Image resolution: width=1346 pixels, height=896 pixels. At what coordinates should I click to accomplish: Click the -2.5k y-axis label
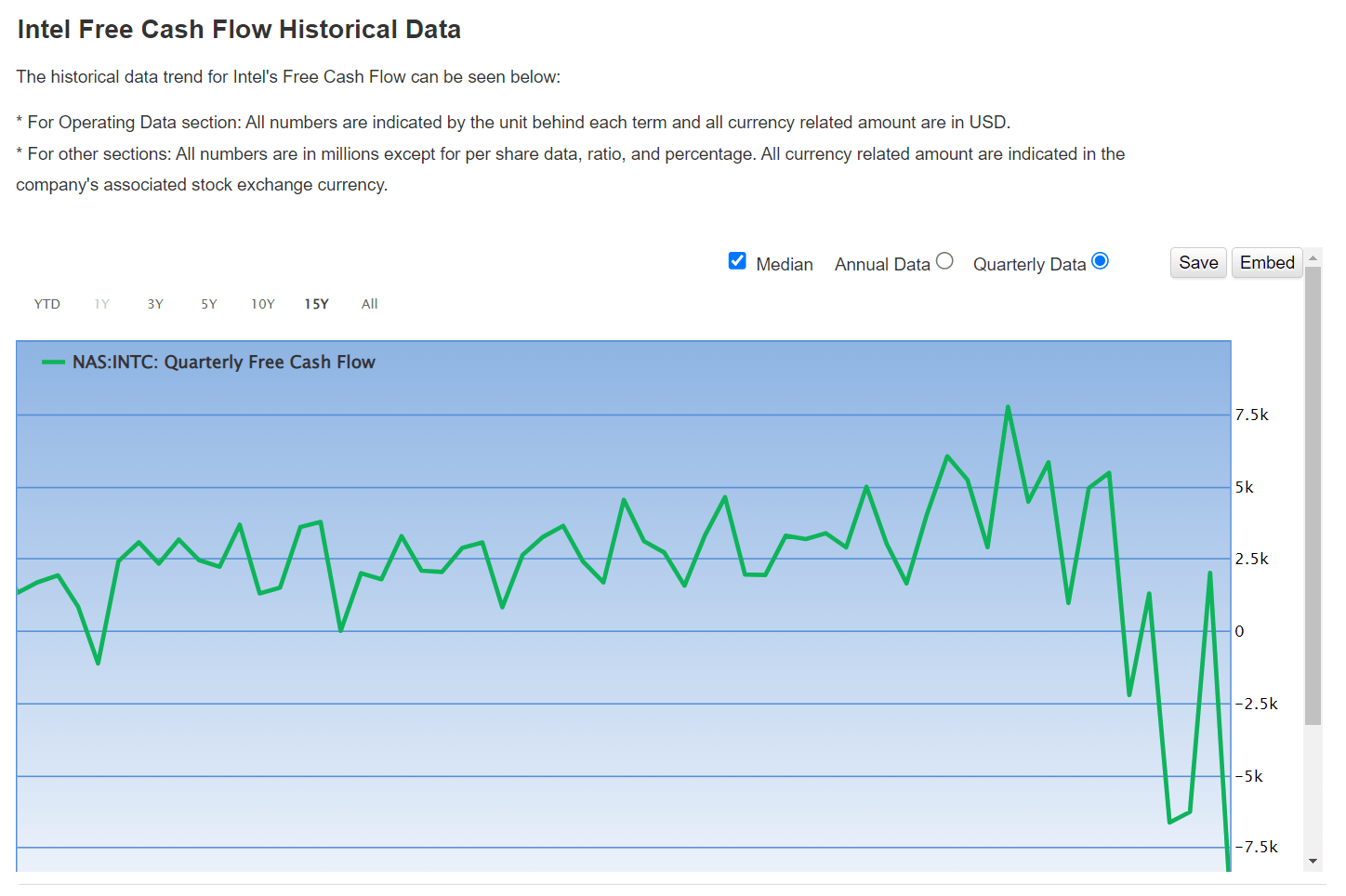click(x=1256, y=704)
